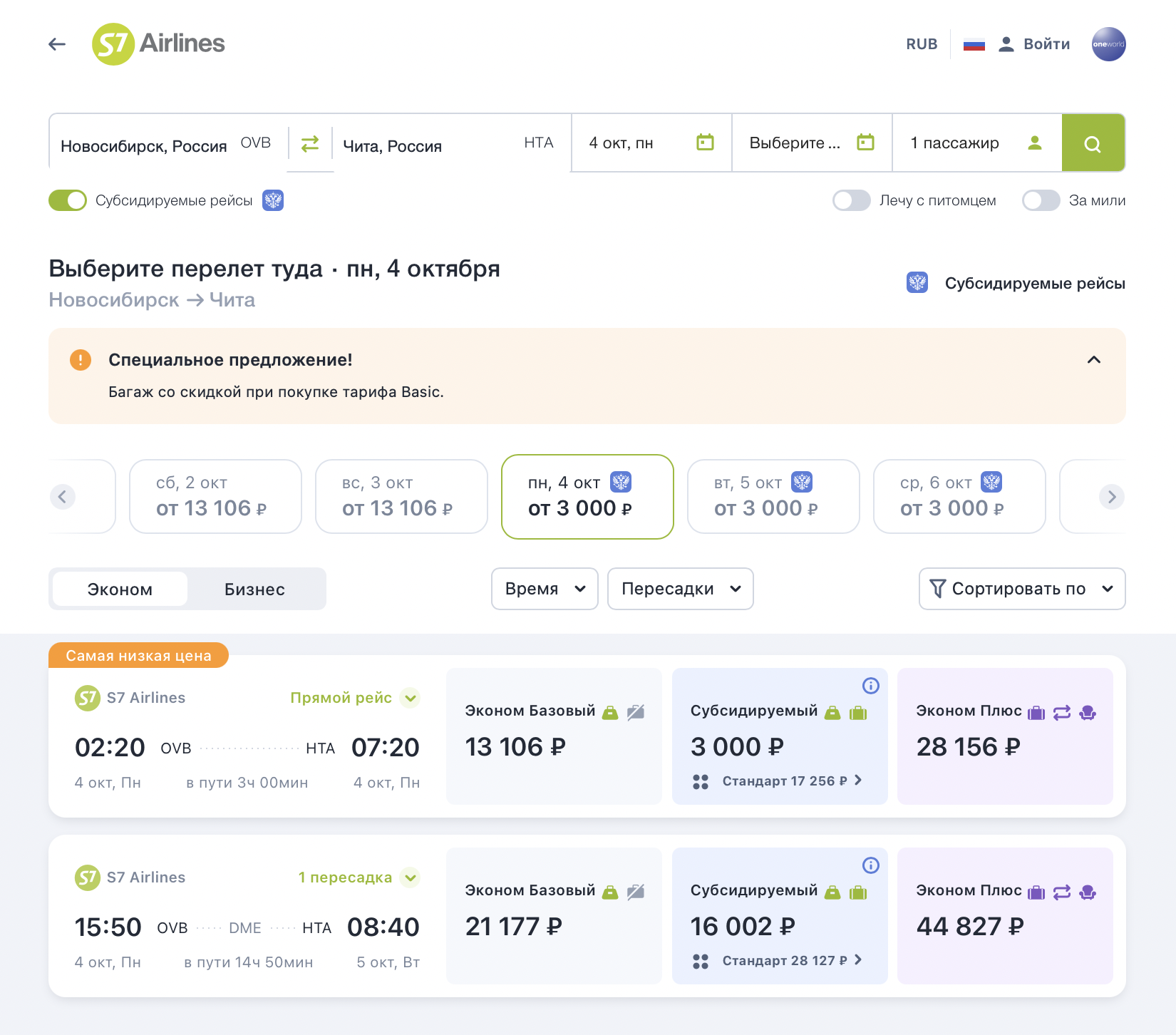The image size is (1176, 1035).
Task: Click exchange arrows icon on 28 156 ₽ fare
Action: point(1062,712)
